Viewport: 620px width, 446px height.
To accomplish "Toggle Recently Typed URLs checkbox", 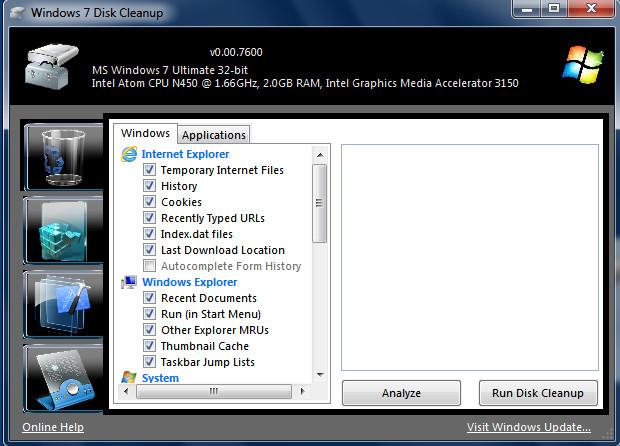I will pos(149,217).
